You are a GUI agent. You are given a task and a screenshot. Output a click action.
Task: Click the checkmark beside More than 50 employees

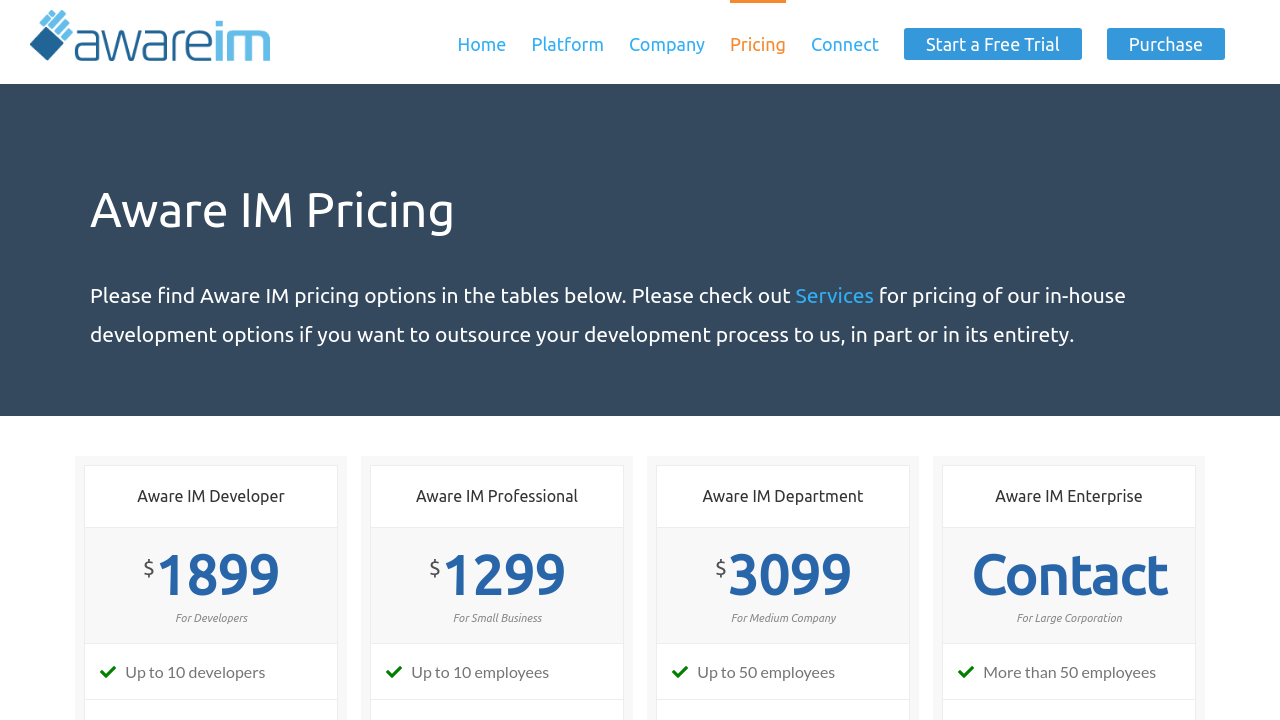tap(966, 672)
